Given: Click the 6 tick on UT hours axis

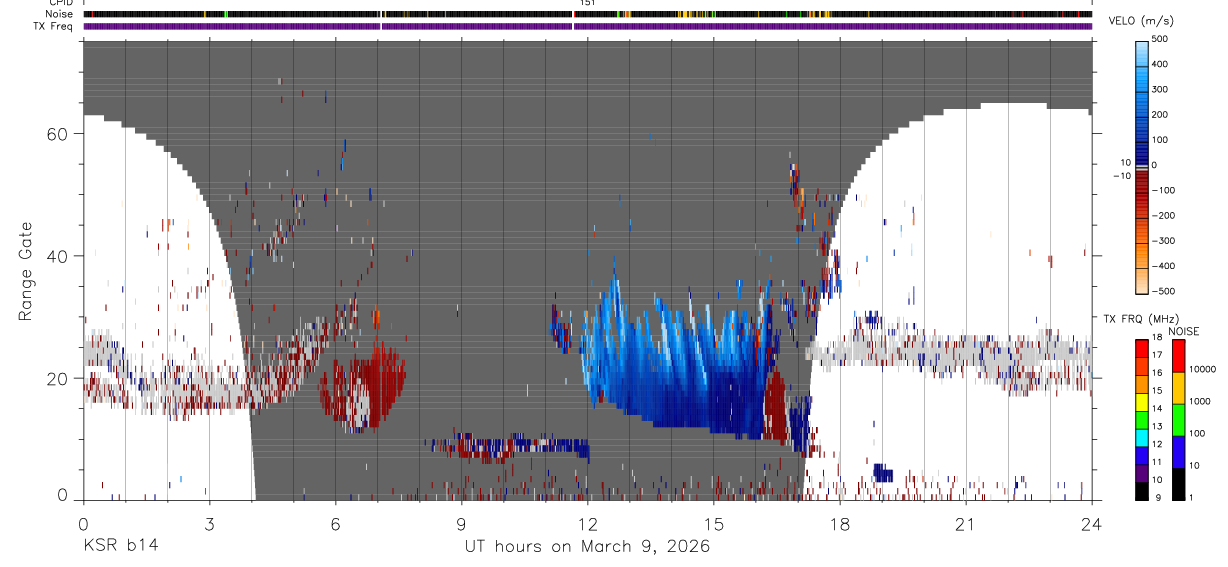Looking at the screenshot, I should tap(335, 523).
